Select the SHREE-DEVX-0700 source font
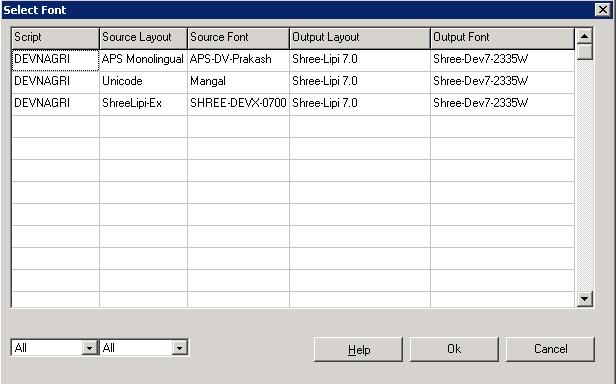The width and height of the screenshot is (616, 384). pos(238,104)
